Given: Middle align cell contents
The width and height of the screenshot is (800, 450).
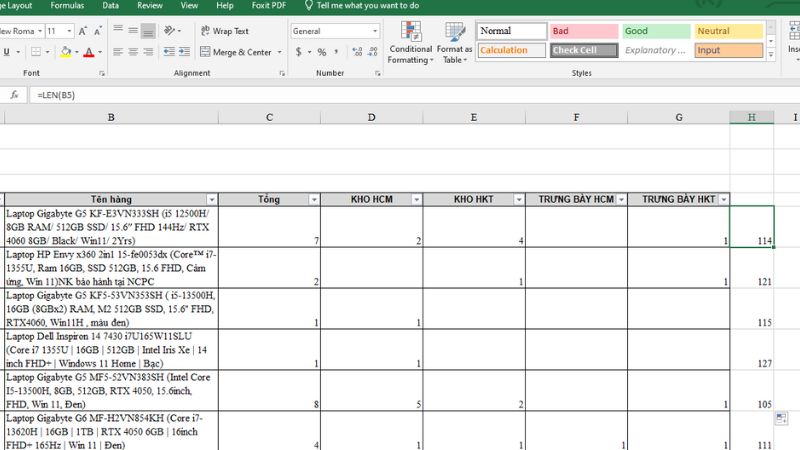Looking at the screenshot, I should 133,31.
